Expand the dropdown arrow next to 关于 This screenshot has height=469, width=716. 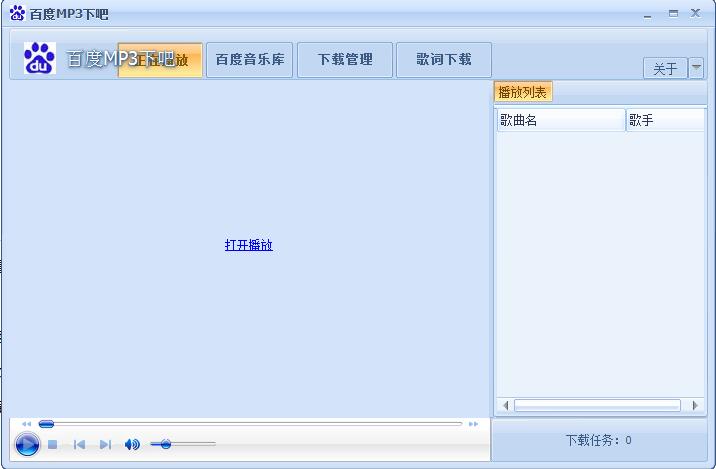[x=696, y=69]
